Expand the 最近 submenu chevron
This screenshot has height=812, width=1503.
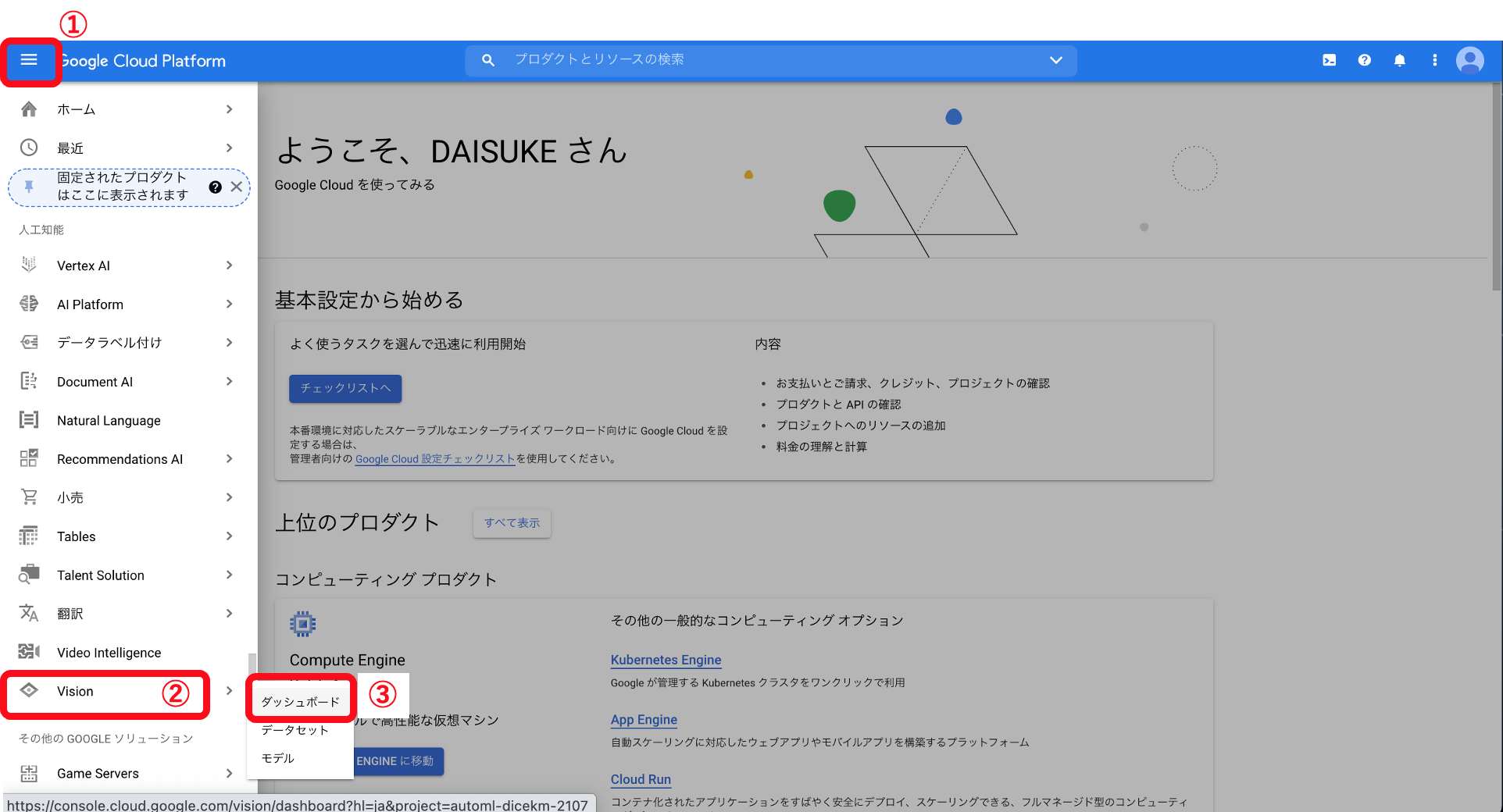click(x=229, y=148)
